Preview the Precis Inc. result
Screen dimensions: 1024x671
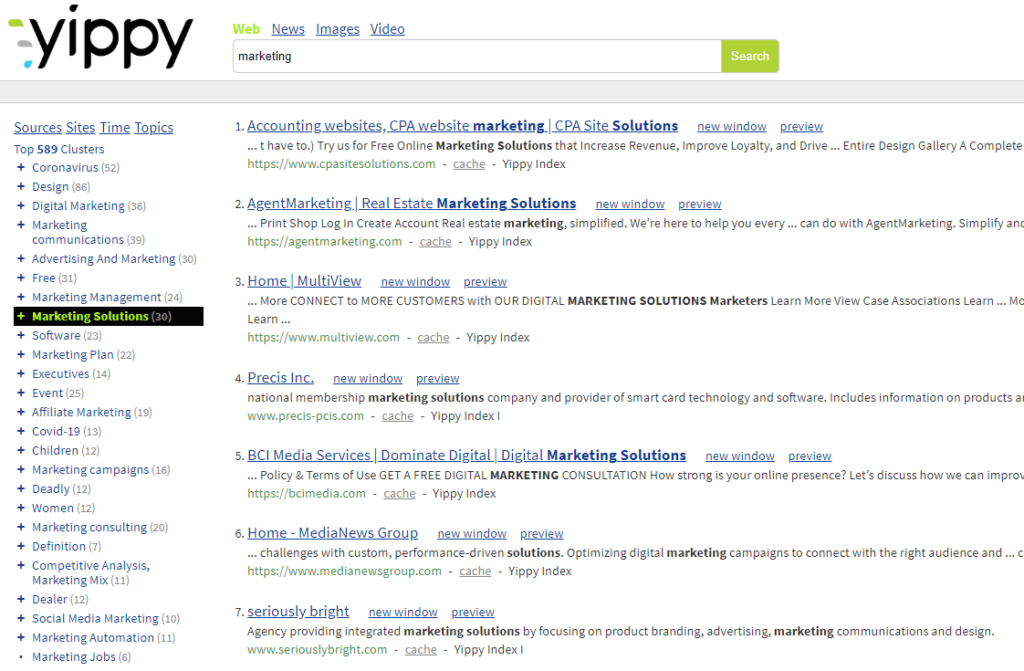click(x=438, y=379)
